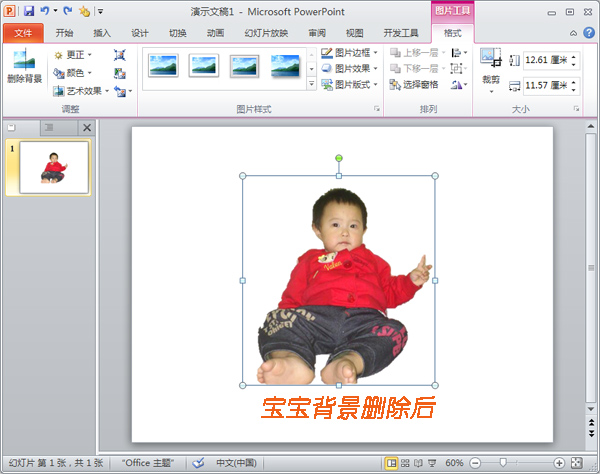Switch to the View (视图) tab
The width and height of the screenshot is (600, 474).
pyautogui.click(x=355, y=33)
